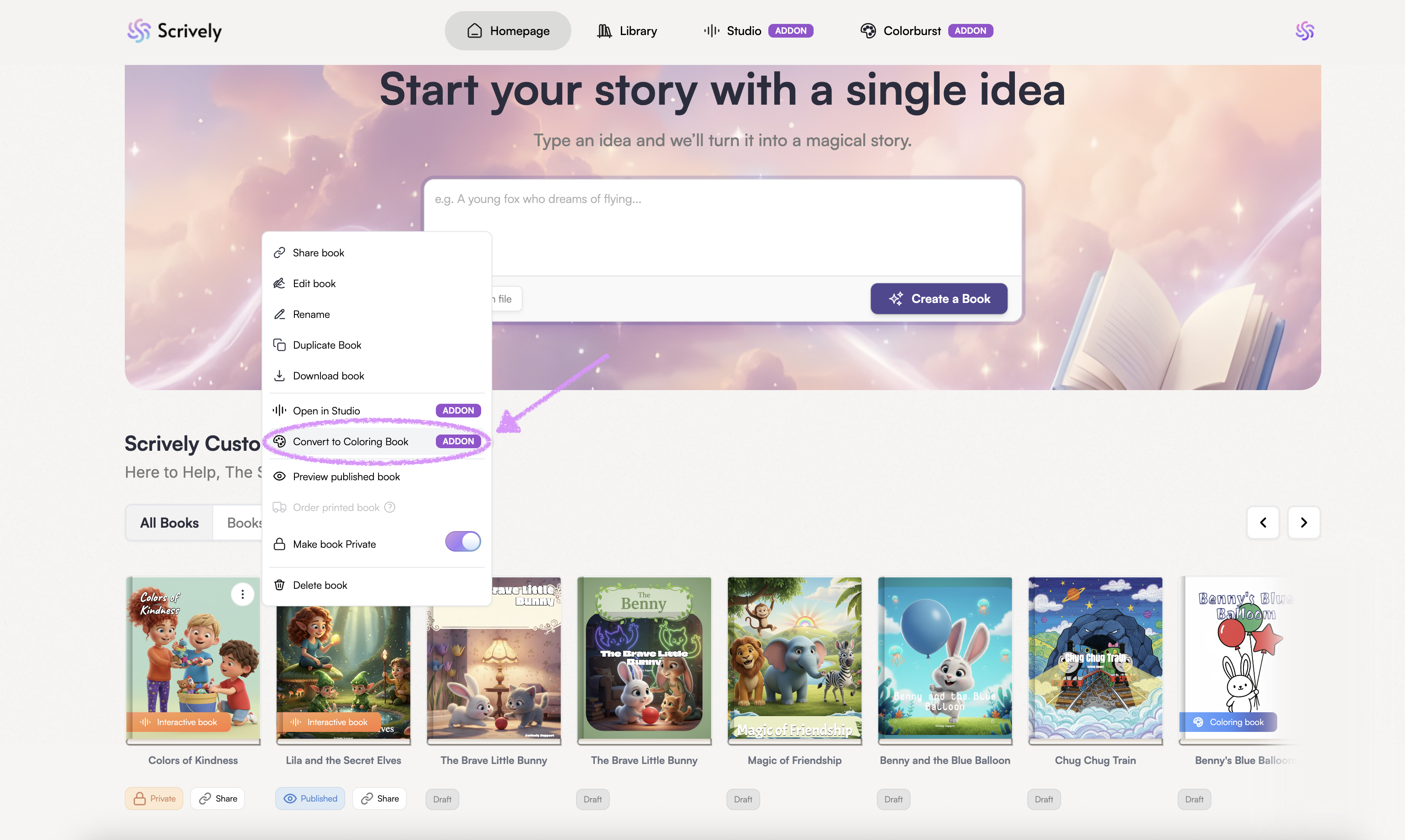Go to previous books with left chevron
The height and width of the screenshot is (840, 1405).
[x=1262, y=523]
